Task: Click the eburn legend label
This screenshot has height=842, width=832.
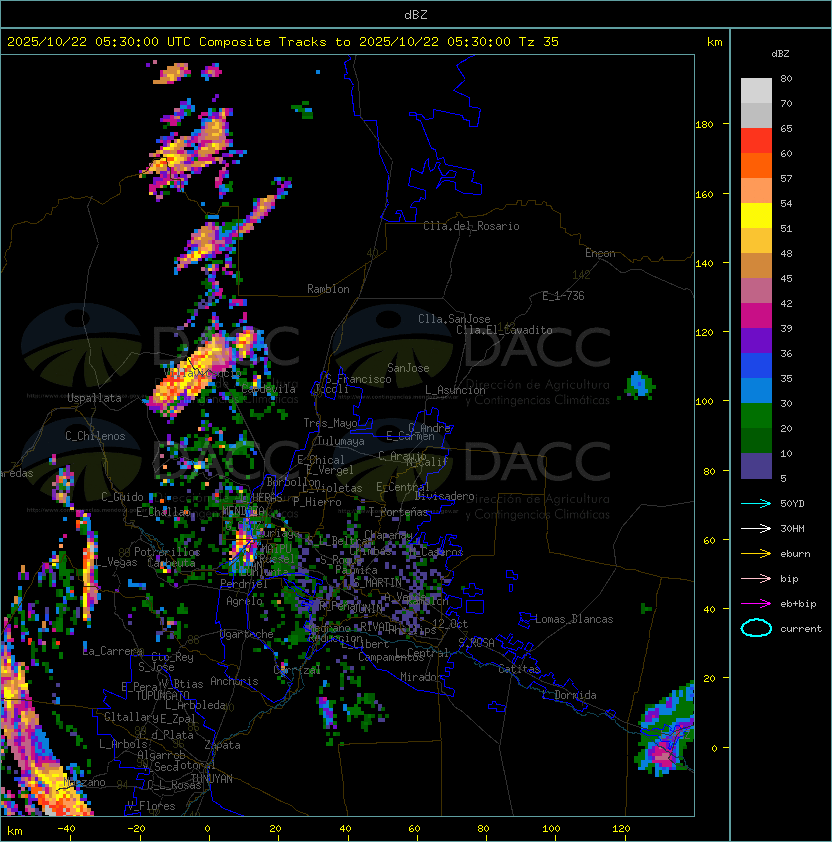Action: (795, 554)
